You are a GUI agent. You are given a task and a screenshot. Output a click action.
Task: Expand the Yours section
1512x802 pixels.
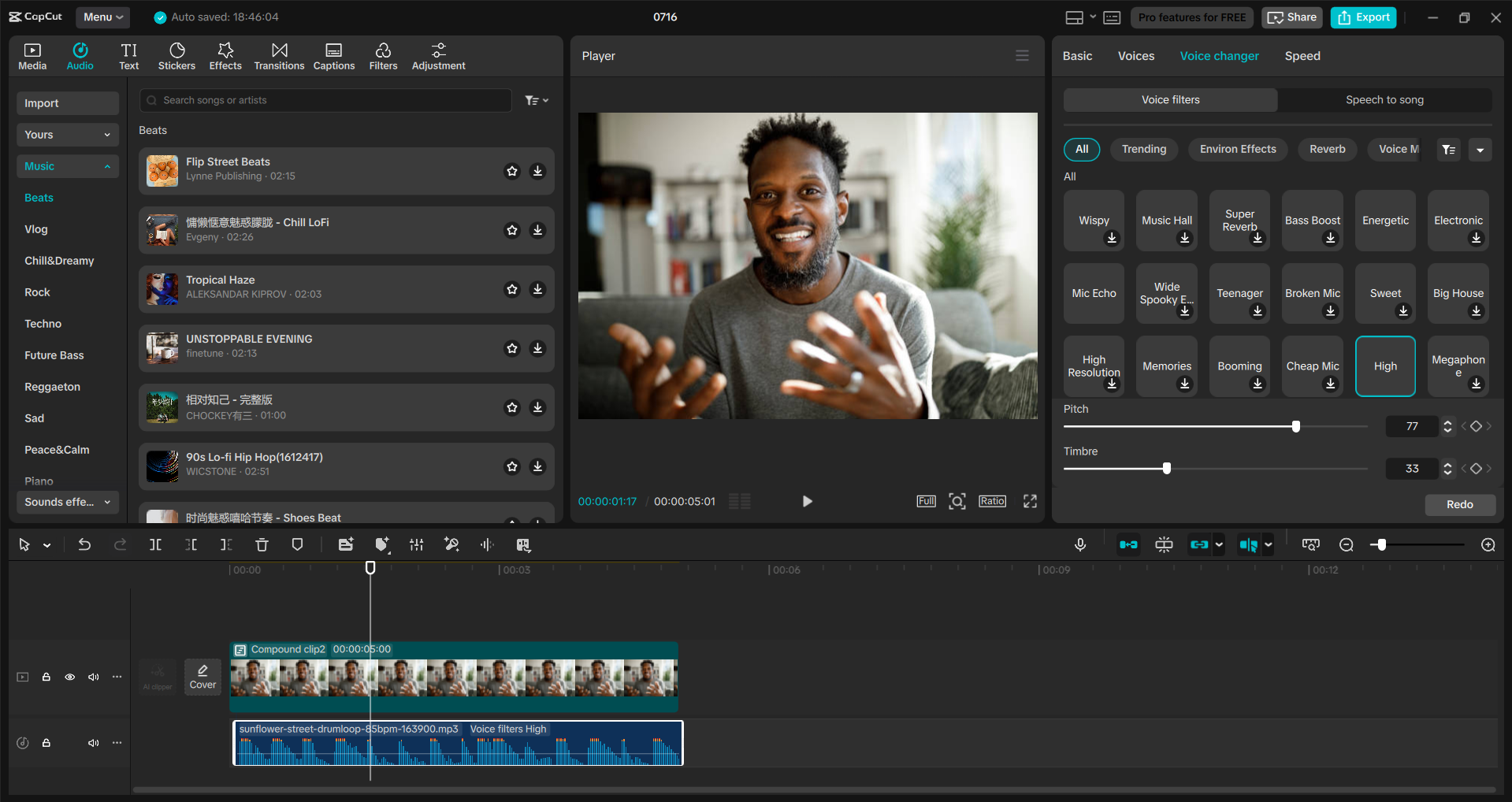click(108, 135)
